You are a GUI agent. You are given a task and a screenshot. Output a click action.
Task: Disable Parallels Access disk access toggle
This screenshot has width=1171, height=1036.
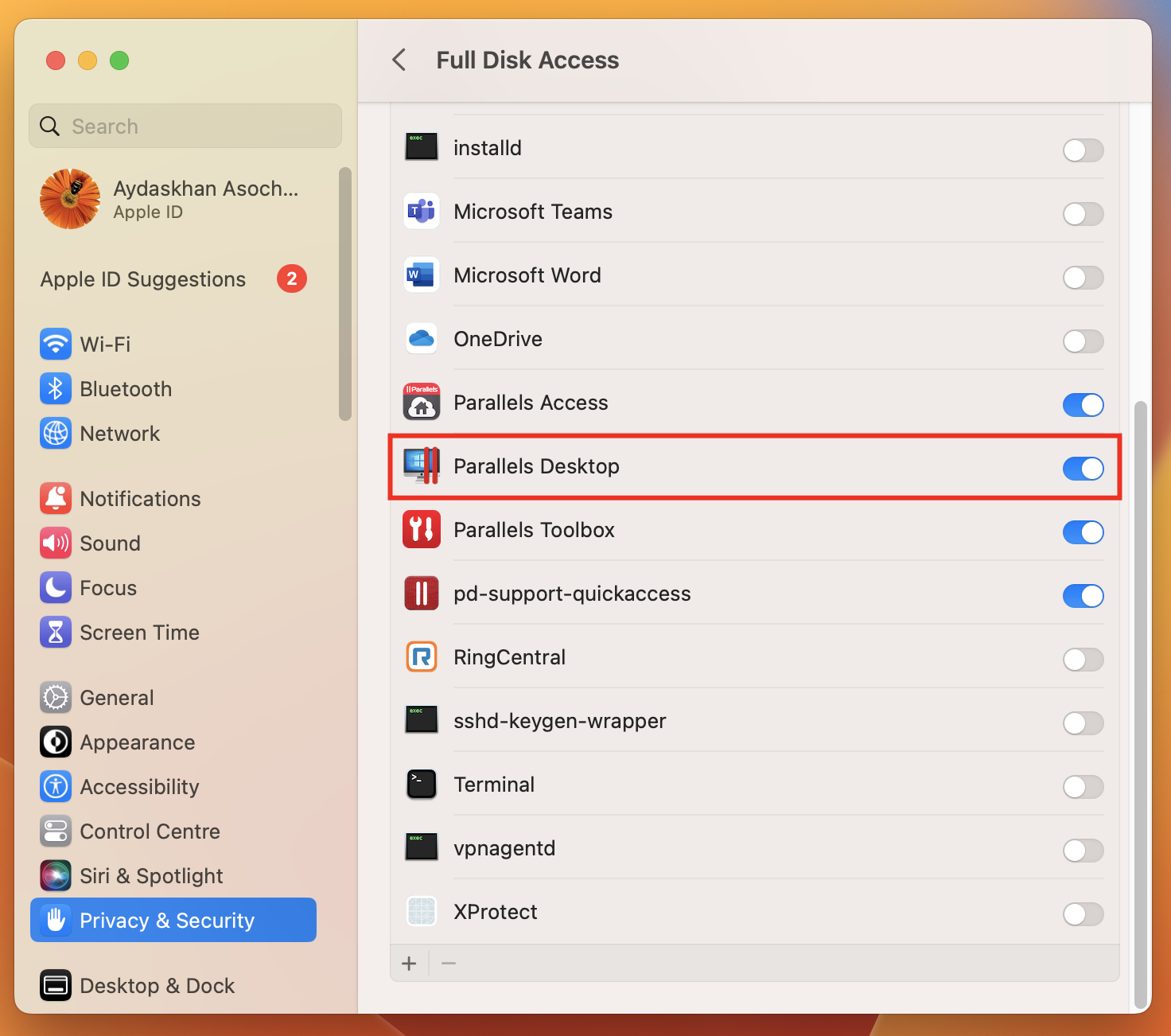1083,404
